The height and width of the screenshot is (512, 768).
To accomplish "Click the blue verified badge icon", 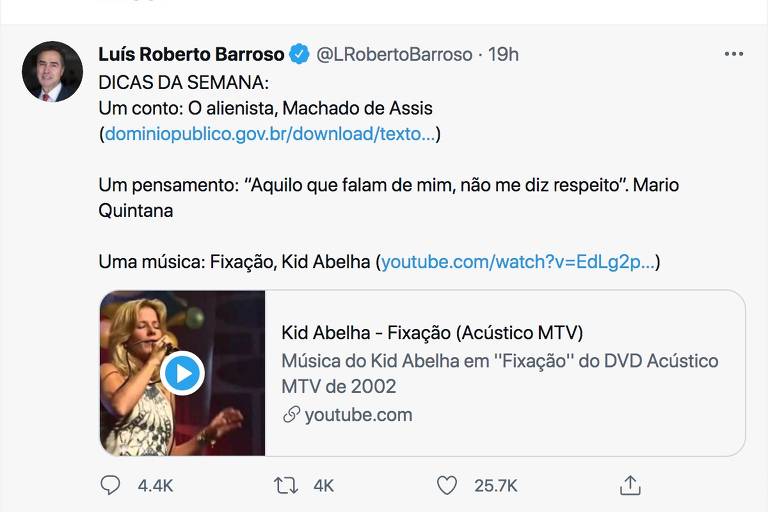I will pyautogui.click(x=299, y=54).
